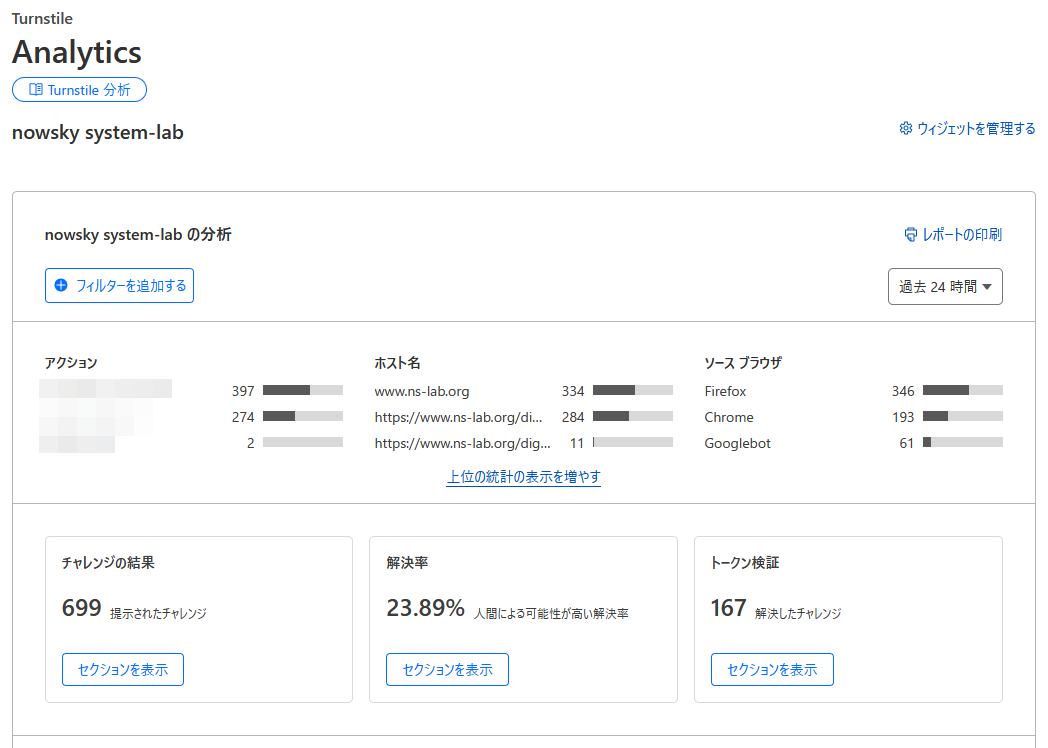Click the 167 solved challenges value
Screen dimensions: 1048x748
pos(729,608)
